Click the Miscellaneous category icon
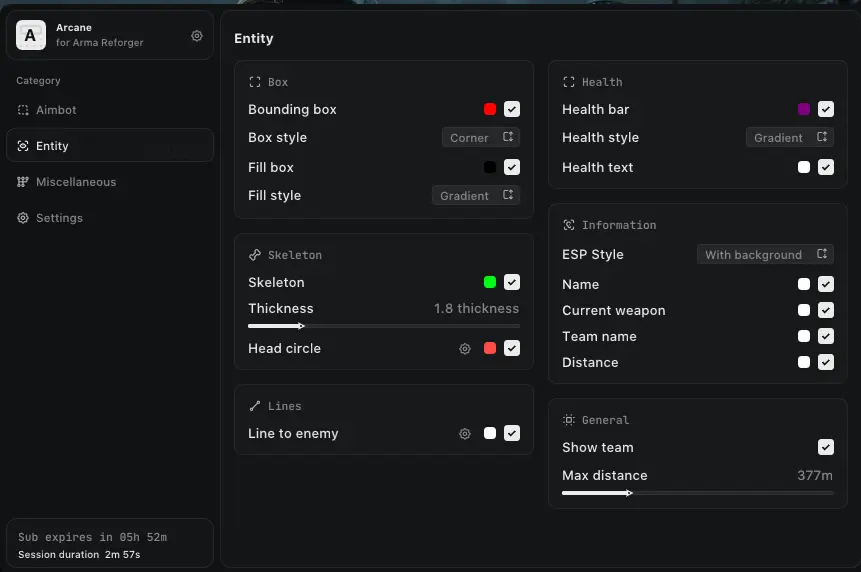Viewport: 861px width, 572px height. tap(23, 182)
